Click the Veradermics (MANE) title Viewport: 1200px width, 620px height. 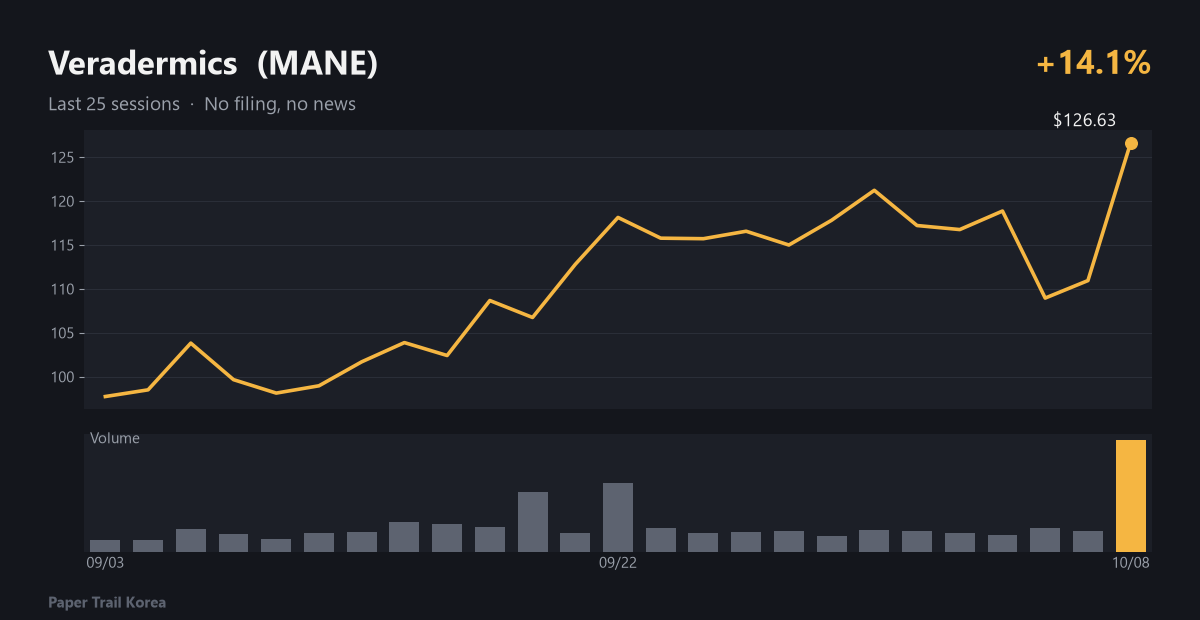pos(213,64)
